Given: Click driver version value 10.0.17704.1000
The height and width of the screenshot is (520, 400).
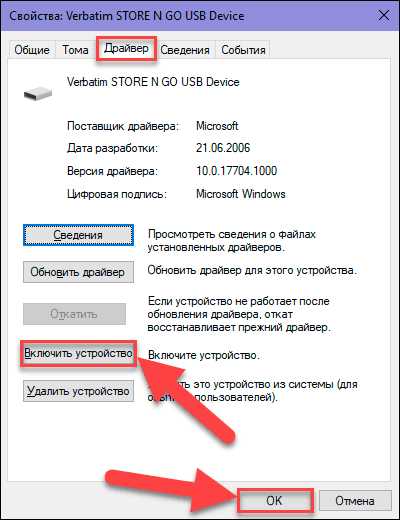Looking at the screenshot, I should [236, 171].
